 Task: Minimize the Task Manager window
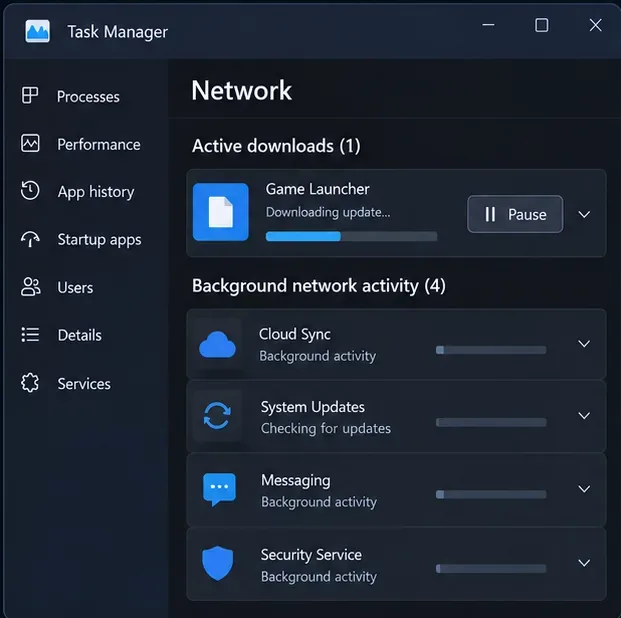pyautogui.click(x=488, y=25)
